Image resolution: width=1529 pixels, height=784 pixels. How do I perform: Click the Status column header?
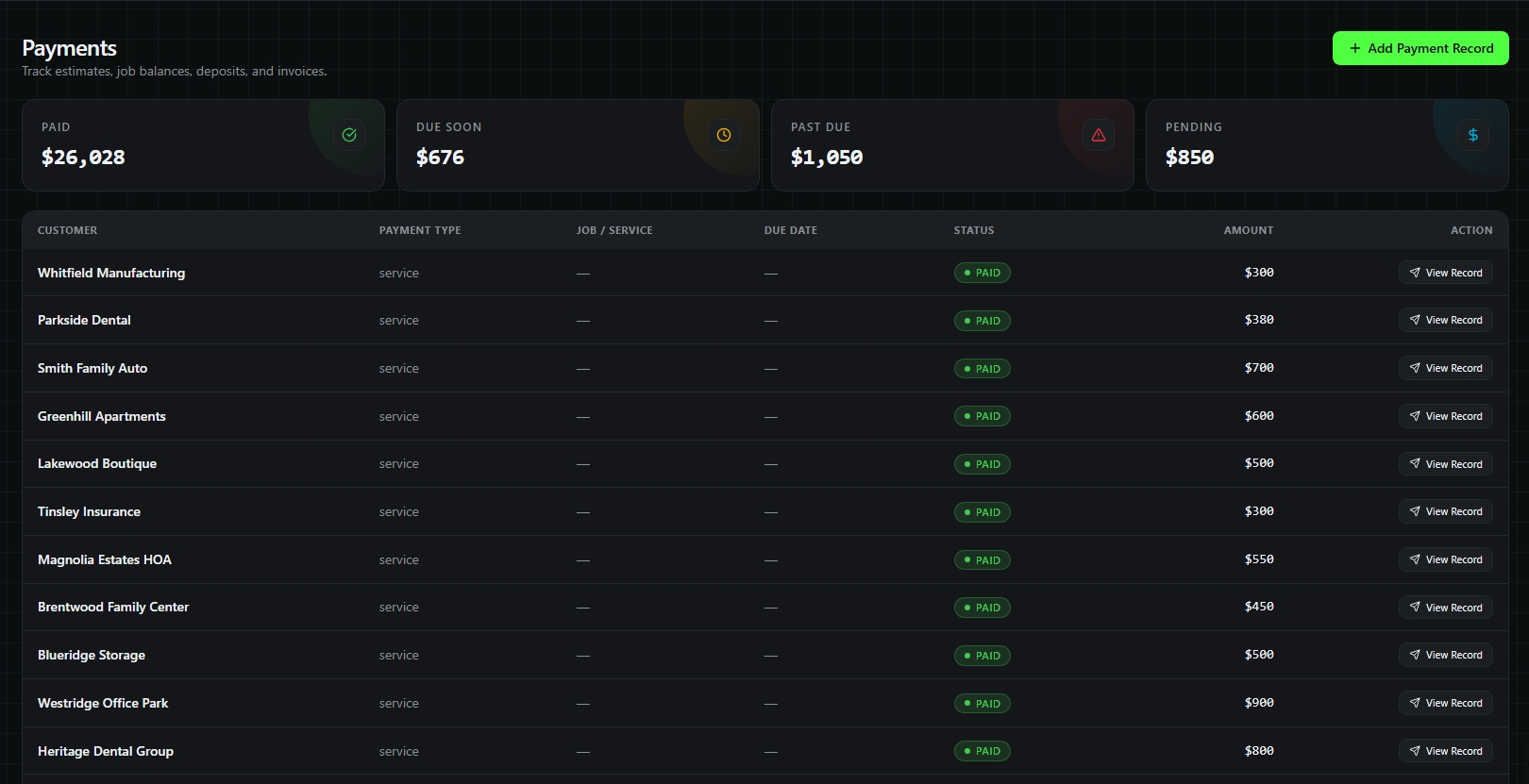(x=974, y=230)
